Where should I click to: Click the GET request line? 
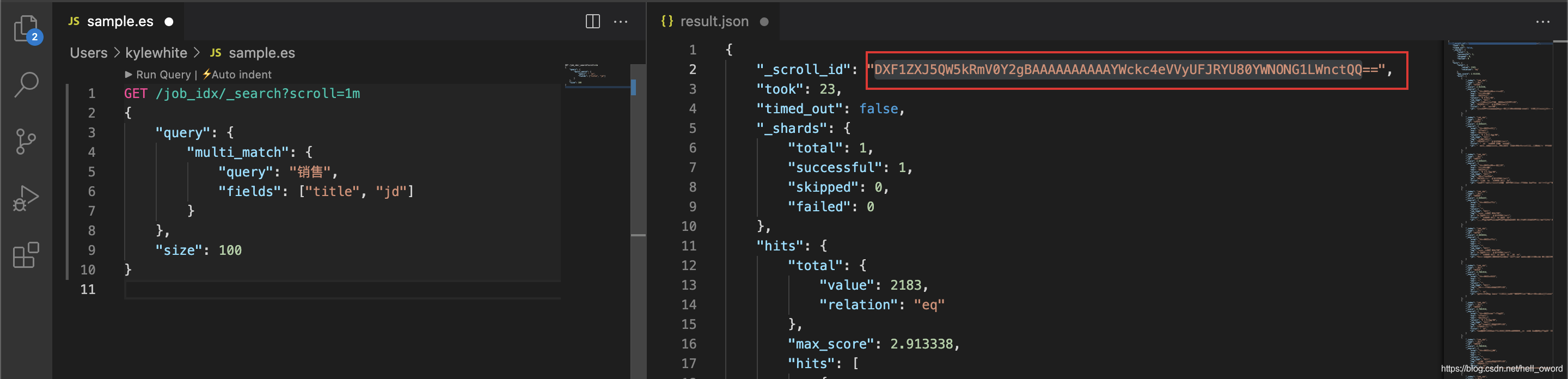pos(242,93)
